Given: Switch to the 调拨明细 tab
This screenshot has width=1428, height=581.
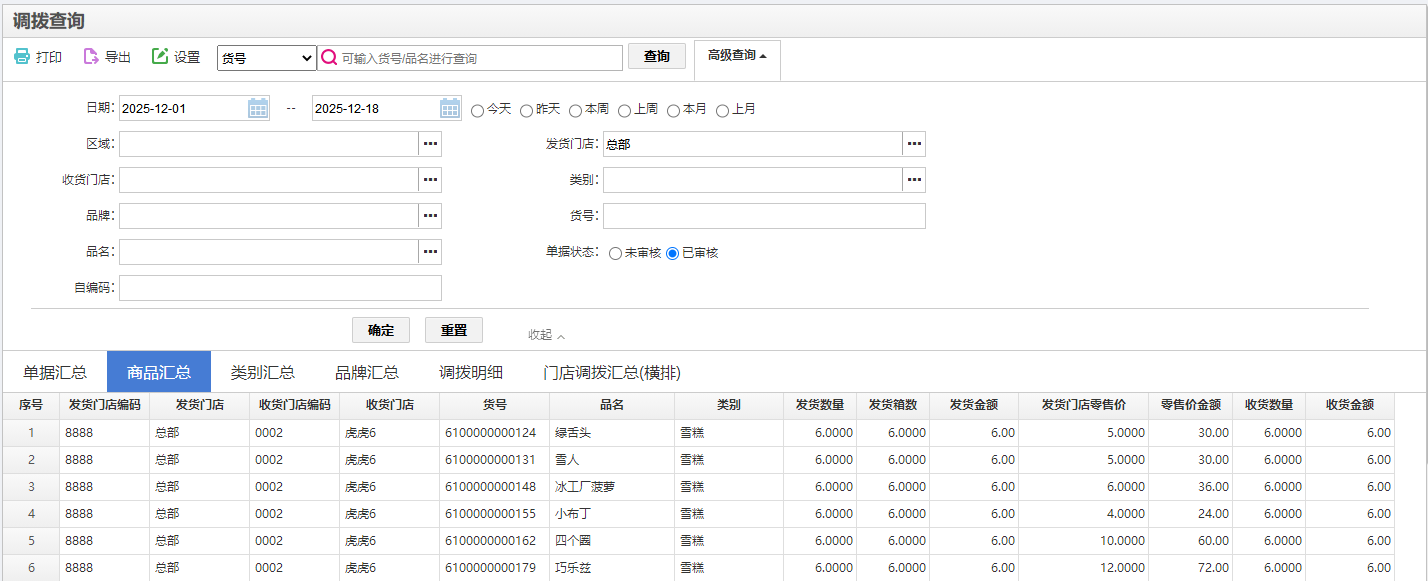Looking at the screenshot, I should click(x=471, y=372).
